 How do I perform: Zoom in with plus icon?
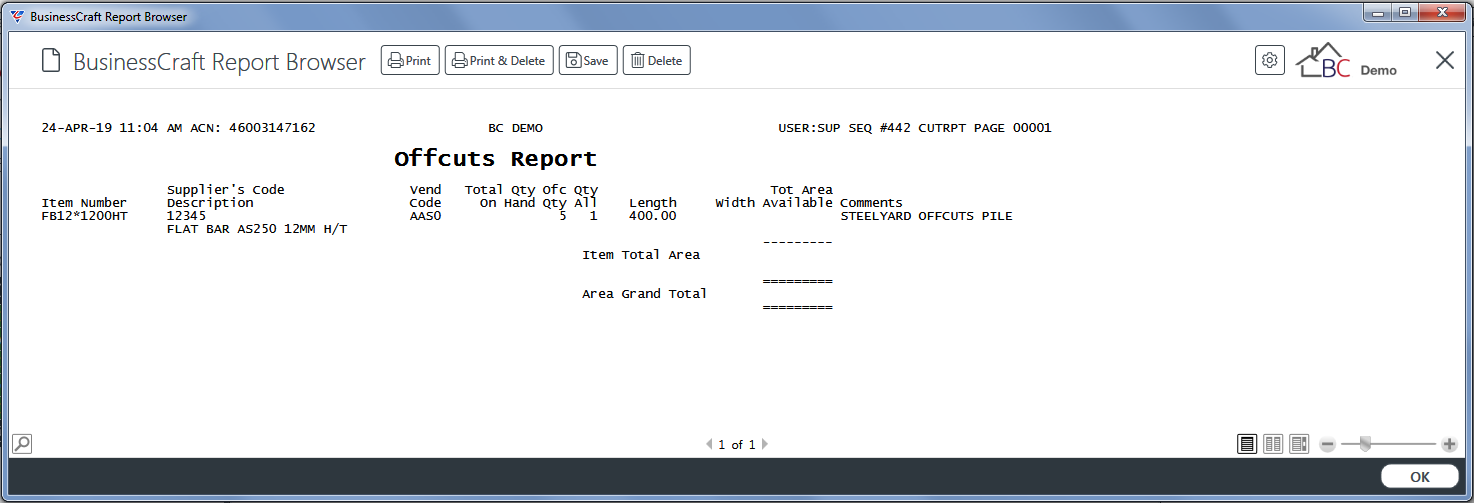1449,444
